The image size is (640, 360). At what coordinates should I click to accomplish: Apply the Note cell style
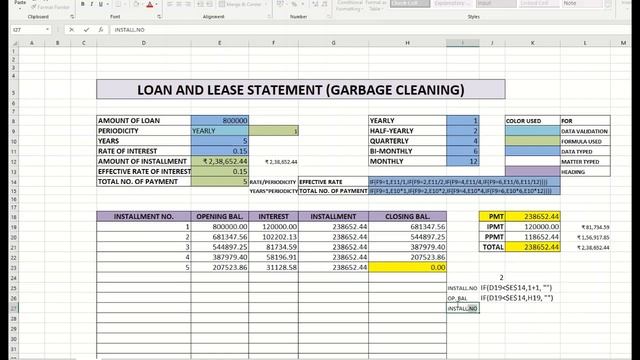click(x=582, y=3)
